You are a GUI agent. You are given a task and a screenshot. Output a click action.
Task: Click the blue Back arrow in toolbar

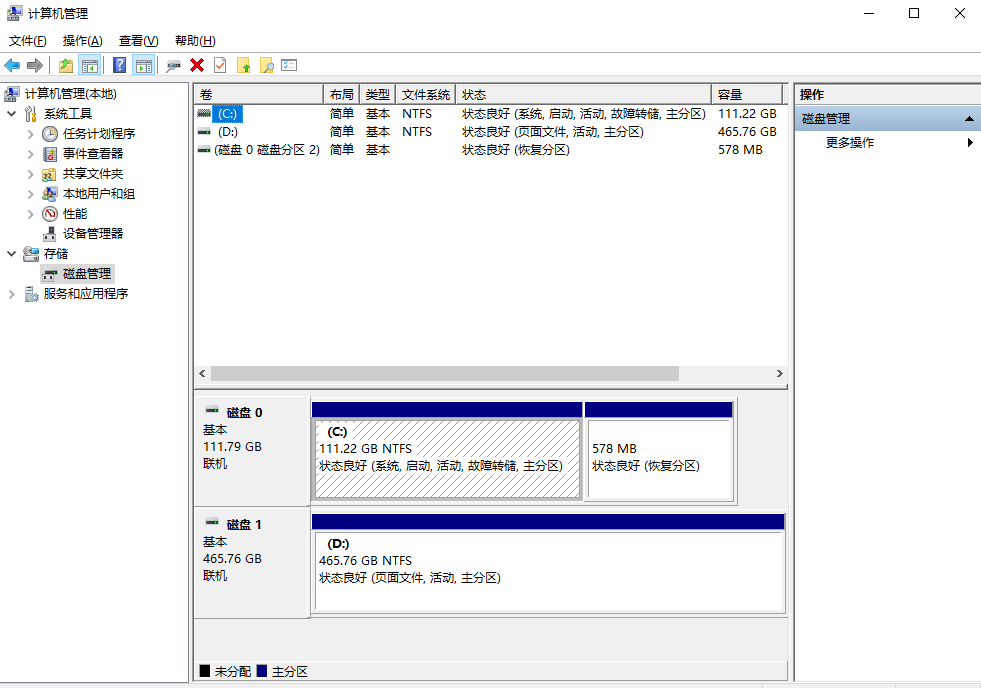tap(12, 66)
